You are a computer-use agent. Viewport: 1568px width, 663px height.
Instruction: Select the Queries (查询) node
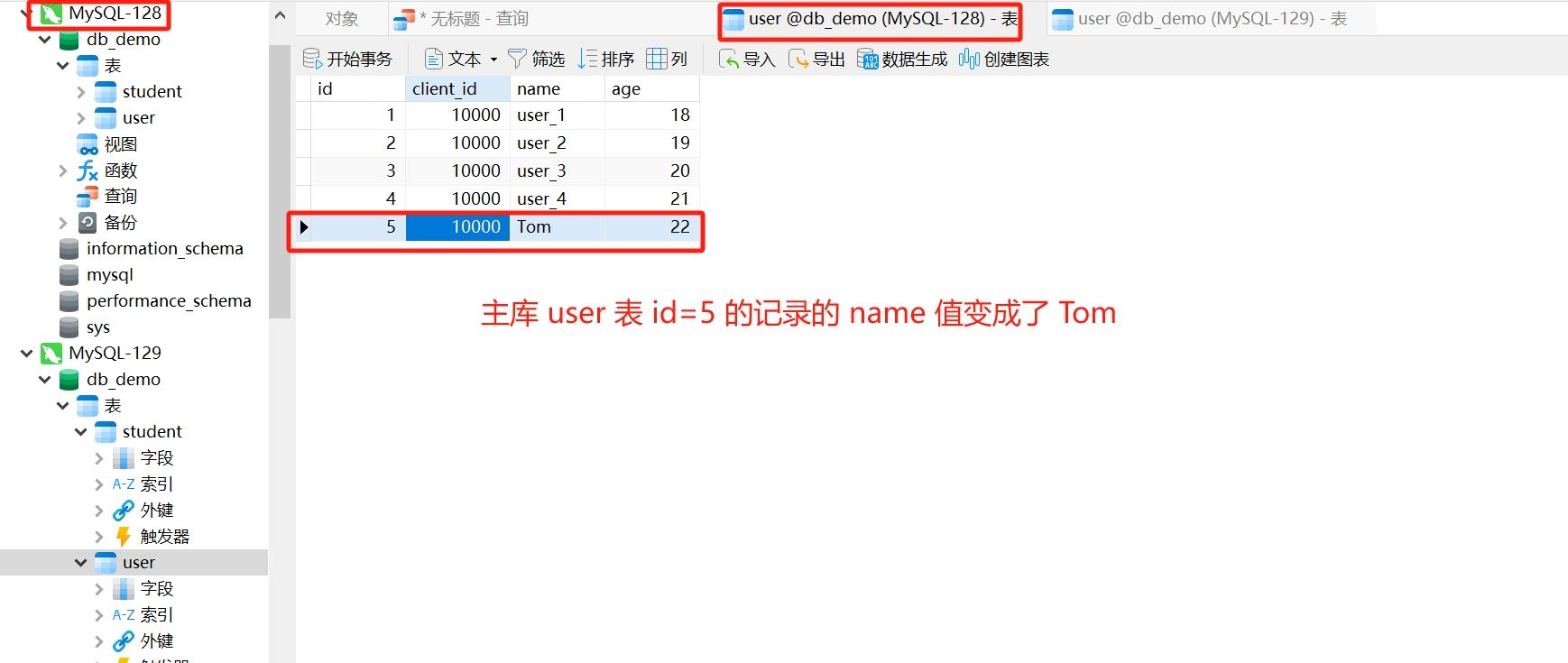(121, 196)
